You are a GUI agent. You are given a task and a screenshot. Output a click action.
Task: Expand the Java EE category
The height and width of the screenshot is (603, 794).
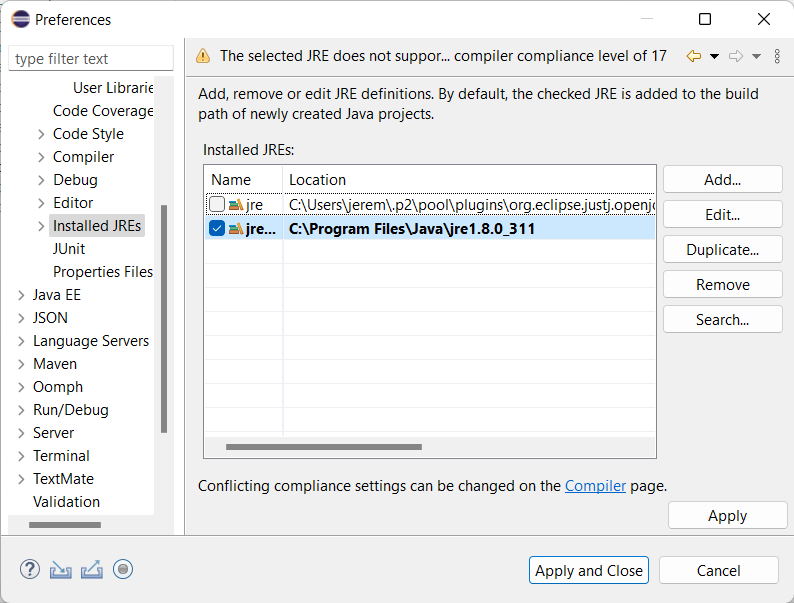21,295
